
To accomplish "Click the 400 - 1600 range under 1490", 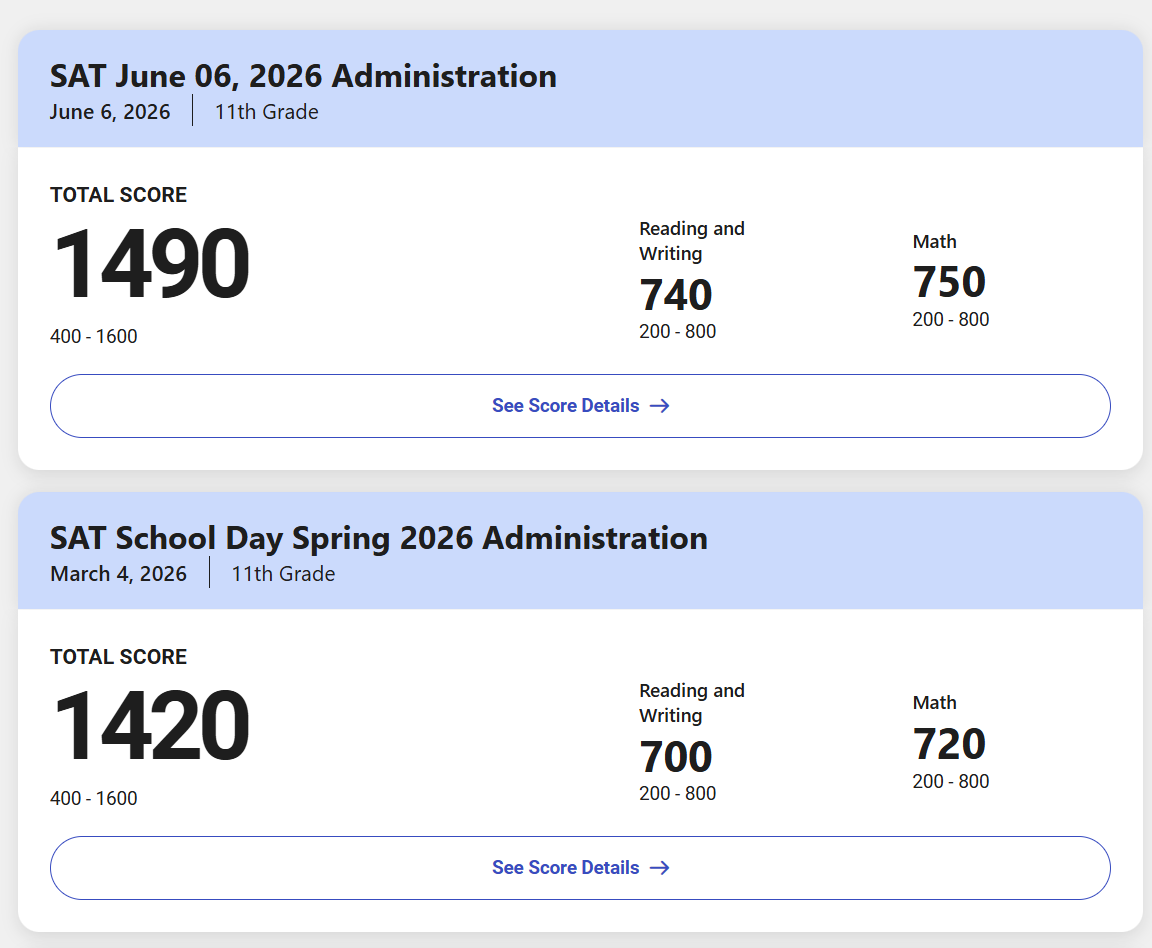I will click(93, 337).
